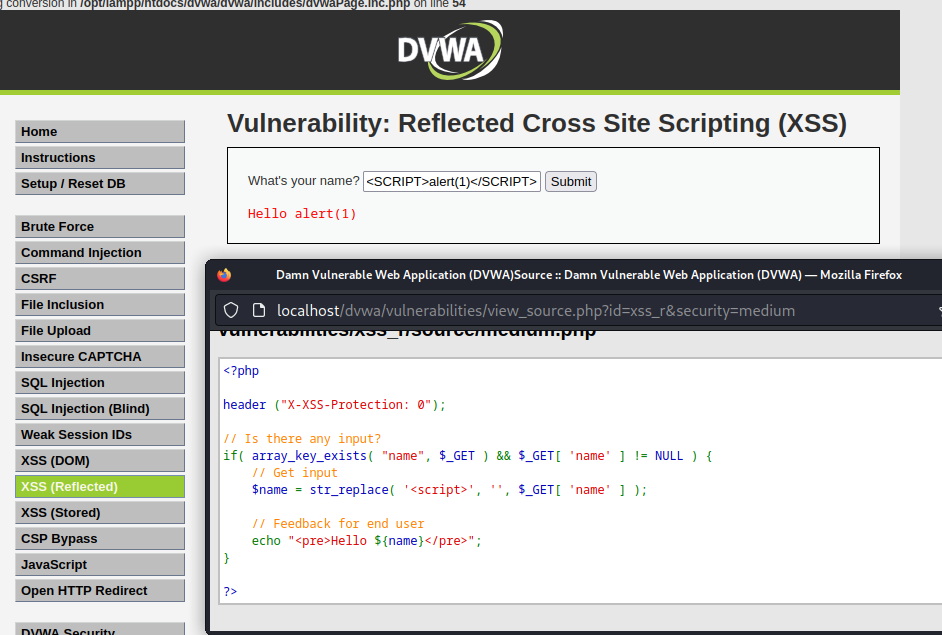Click the 'Hello alert(1)' output text
This screenshot has width=942, height=635.
pyautogui.click(x=302, y=214)
